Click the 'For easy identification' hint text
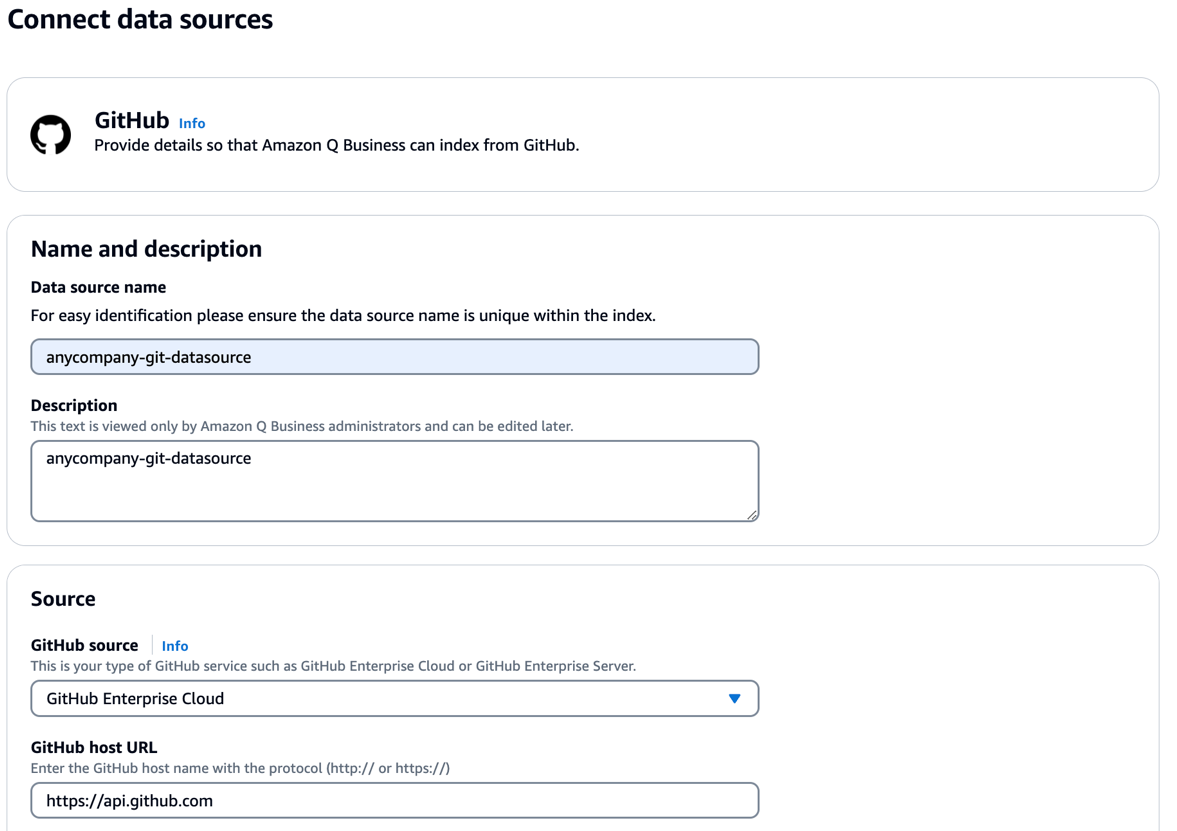This screenshot has width=1177, height=831. [x=343, y=315]
